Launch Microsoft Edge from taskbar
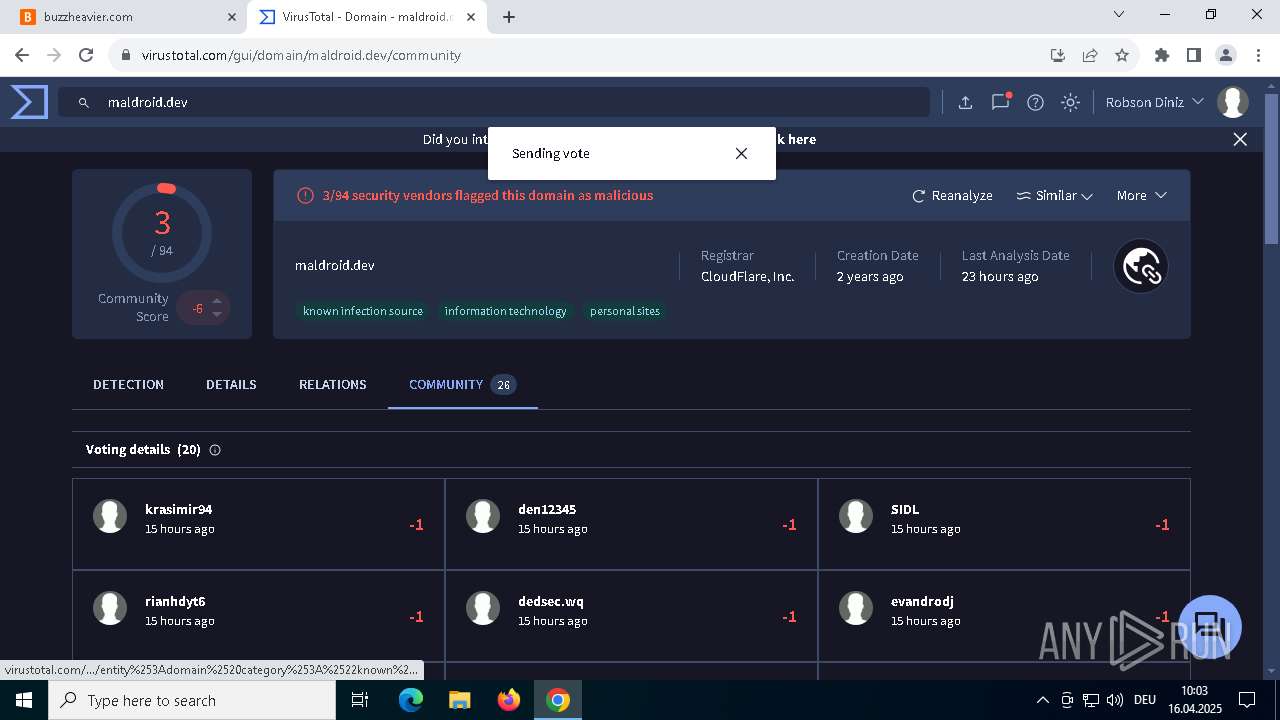Viewport: 1280px width, 720px height. pyautogui.click(x=411, y=700)
